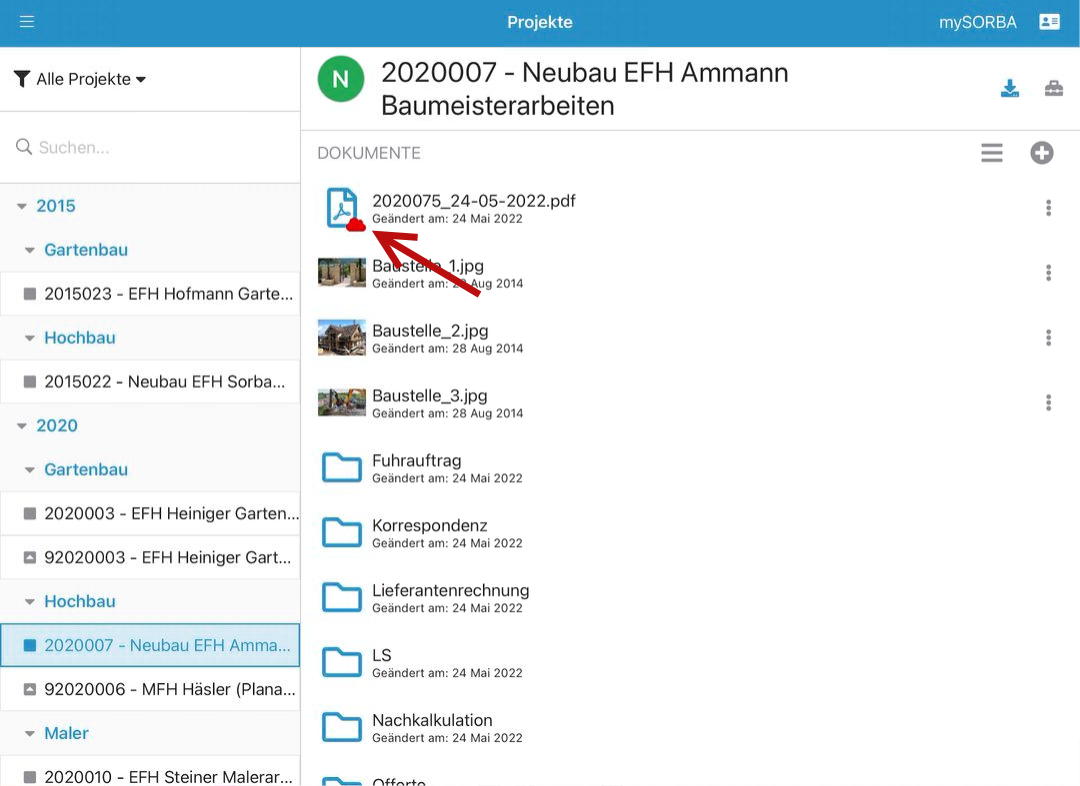This screenshot has width=1080, height=786.
Task: Open options for 2020075_24-05-2022.pdf
Action: [x=1048, y=208]
